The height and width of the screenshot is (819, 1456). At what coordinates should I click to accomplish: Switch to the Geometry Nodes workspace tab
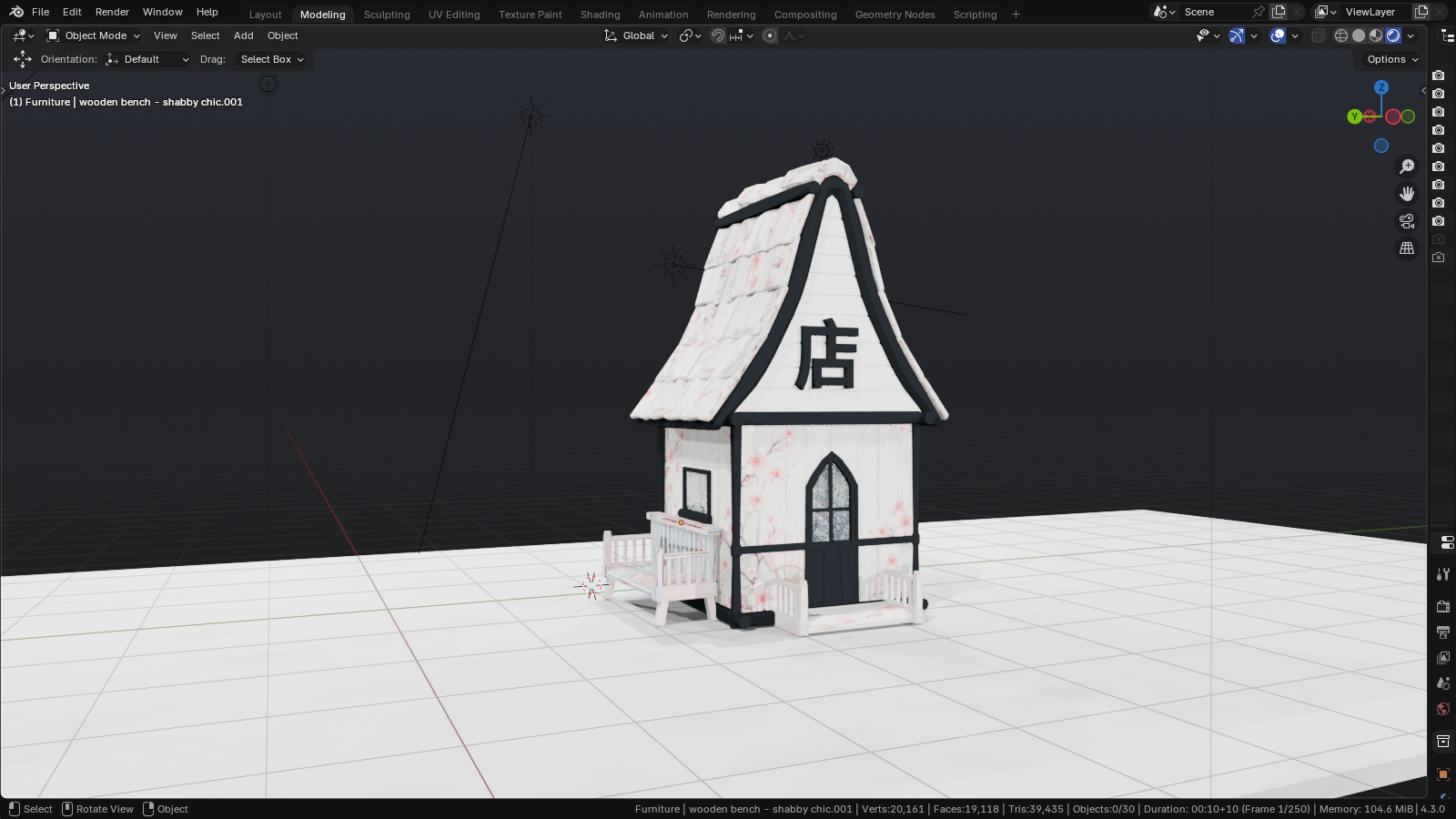(895, 15)
